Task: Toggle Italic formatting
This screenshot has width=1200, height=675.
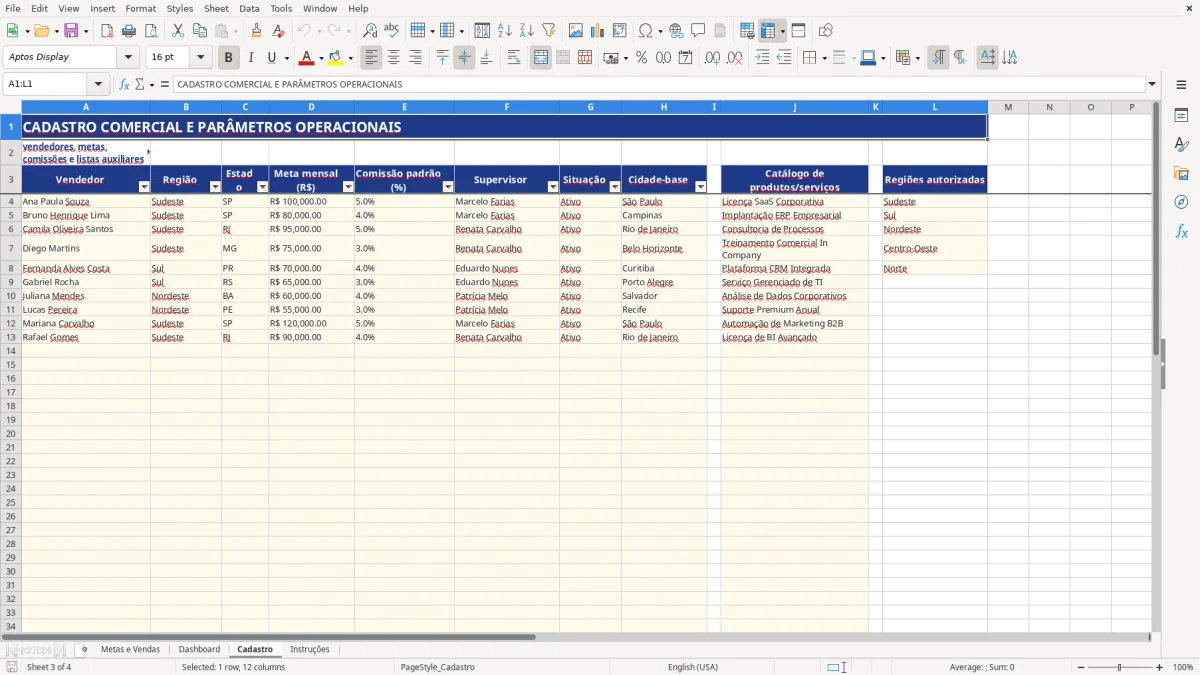Action: (x=251, y=58)
